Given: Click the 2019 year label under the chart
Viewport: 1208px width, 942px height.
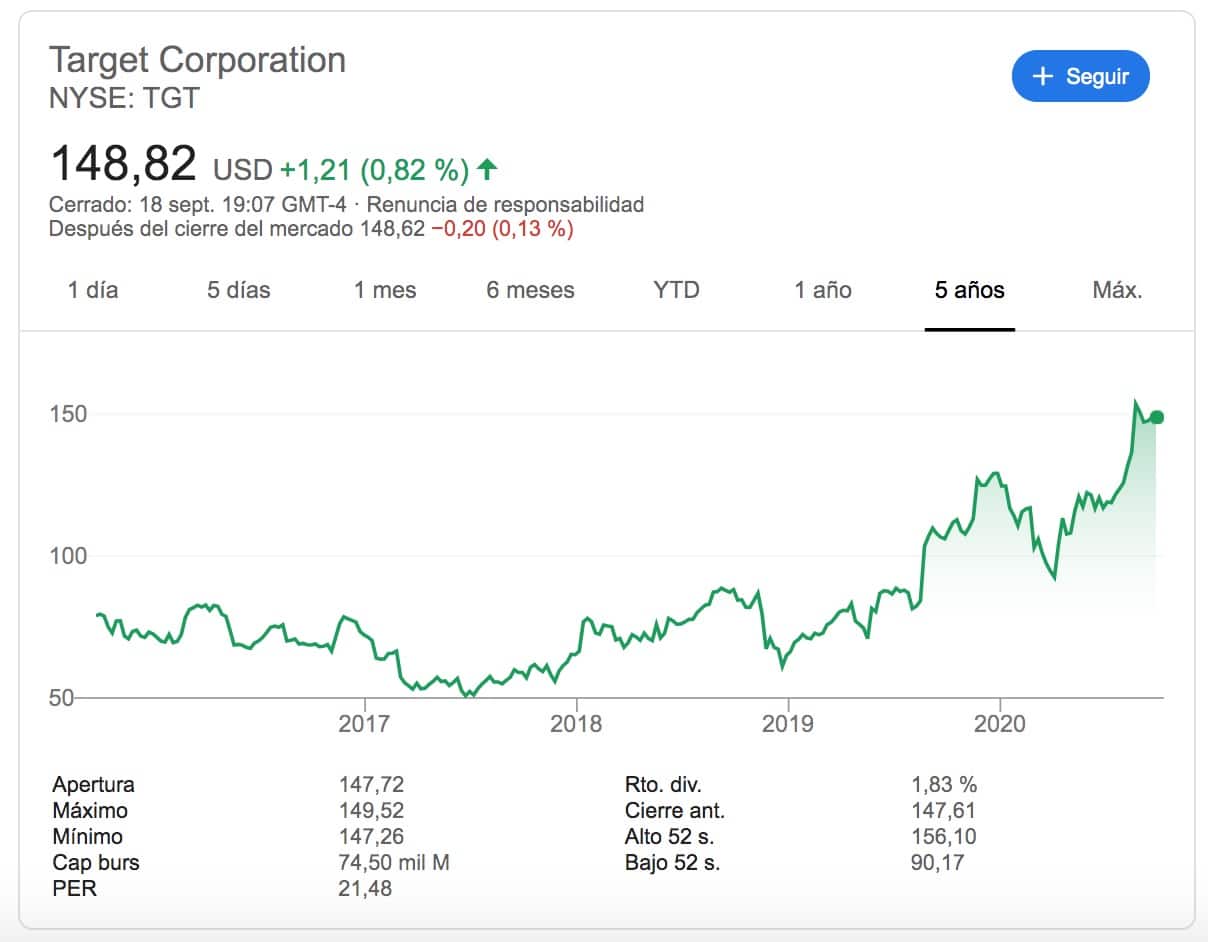Looking at the screenshot, I should click(788, 723).
